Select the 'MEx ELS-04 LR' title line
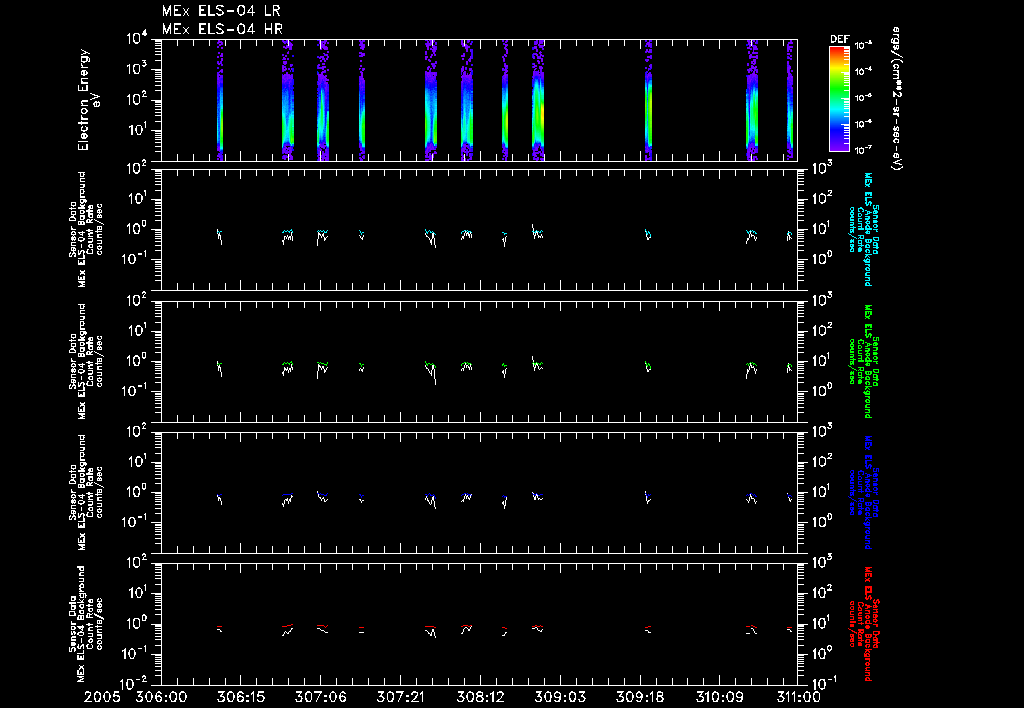Screen dimensions: 1024x708 point(221,11)
